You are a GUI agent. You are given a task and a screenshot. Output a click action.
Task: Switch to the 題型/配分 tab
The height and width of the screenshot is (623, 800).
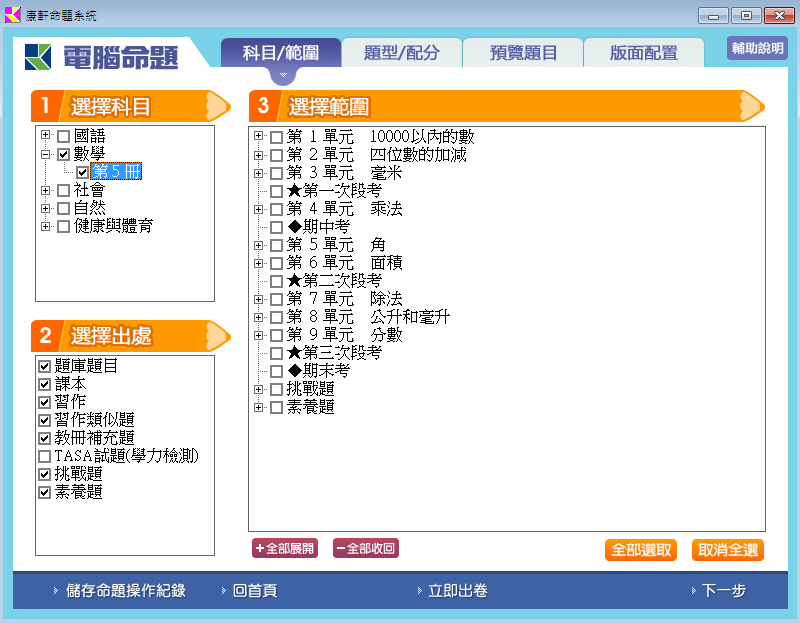[x=402, y=53]
